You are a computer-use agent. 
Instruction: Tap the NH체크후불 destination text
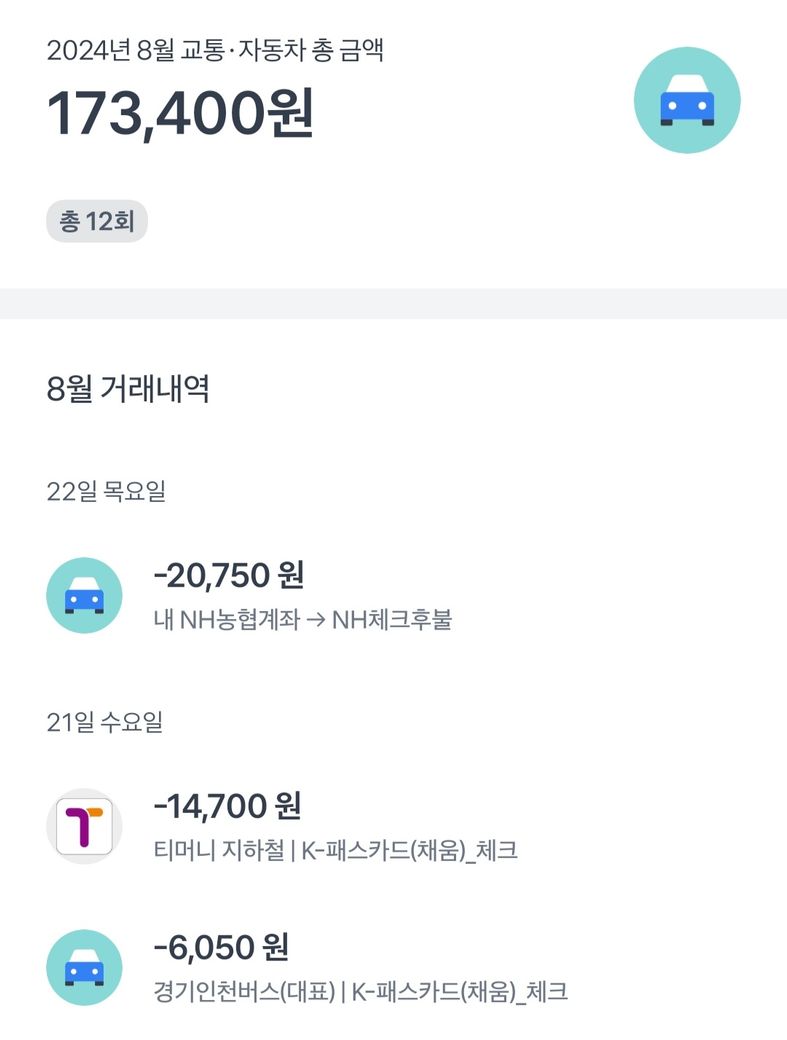[x=392, y=620]
